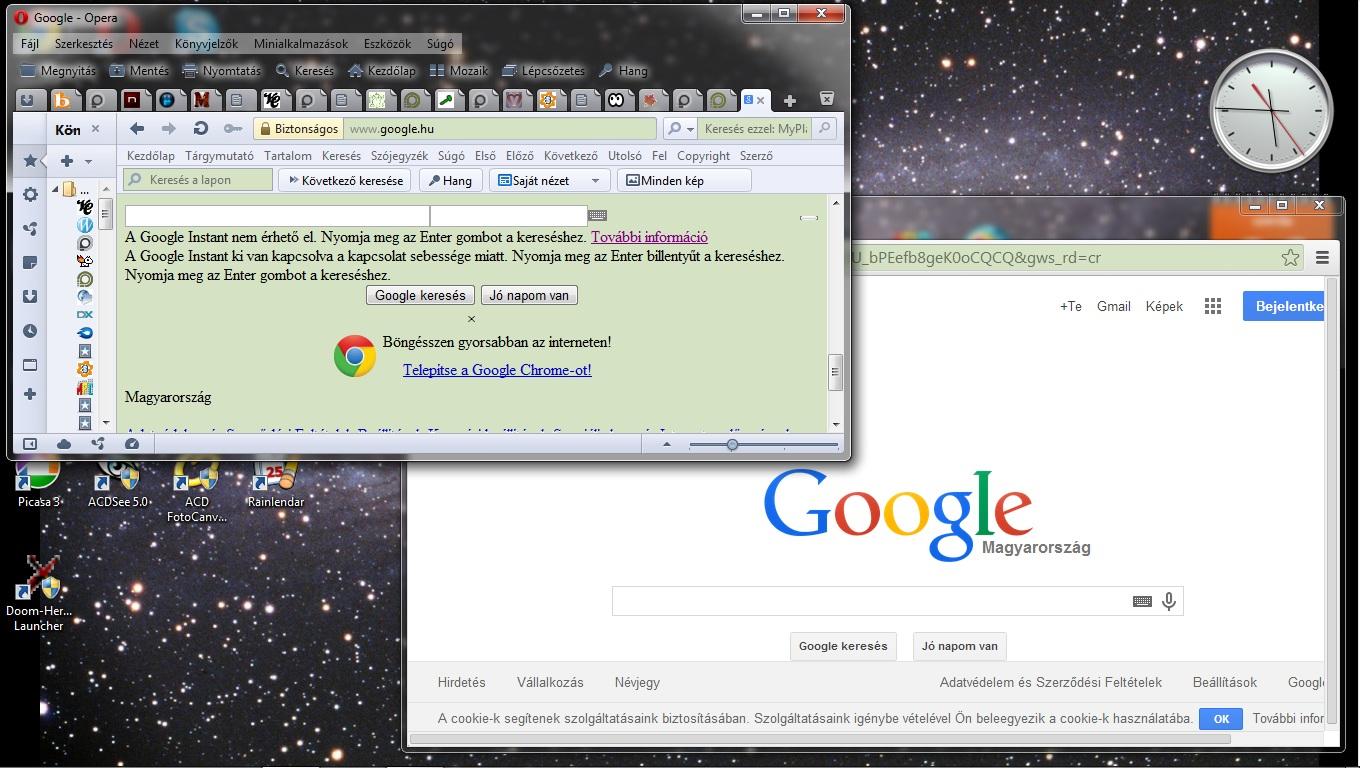Open the Downloads panel icon in Opera sidebar

30,297
